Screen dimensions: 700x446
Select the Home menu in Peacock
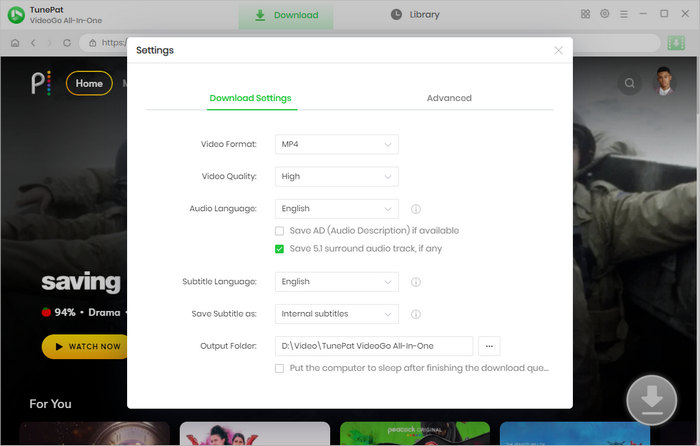[89, 83]
